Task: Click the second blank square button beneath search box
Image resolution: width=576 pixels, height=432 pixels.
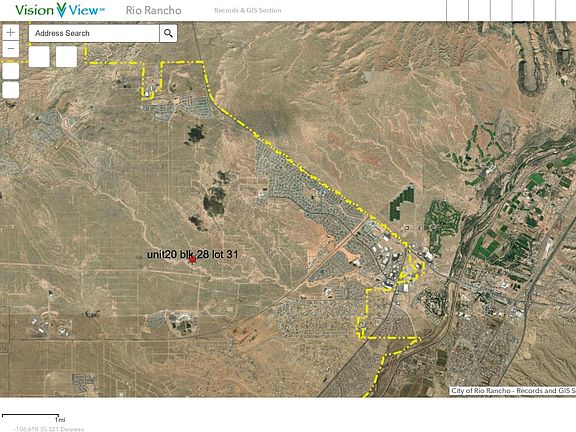Action: (x=66, y=57)
